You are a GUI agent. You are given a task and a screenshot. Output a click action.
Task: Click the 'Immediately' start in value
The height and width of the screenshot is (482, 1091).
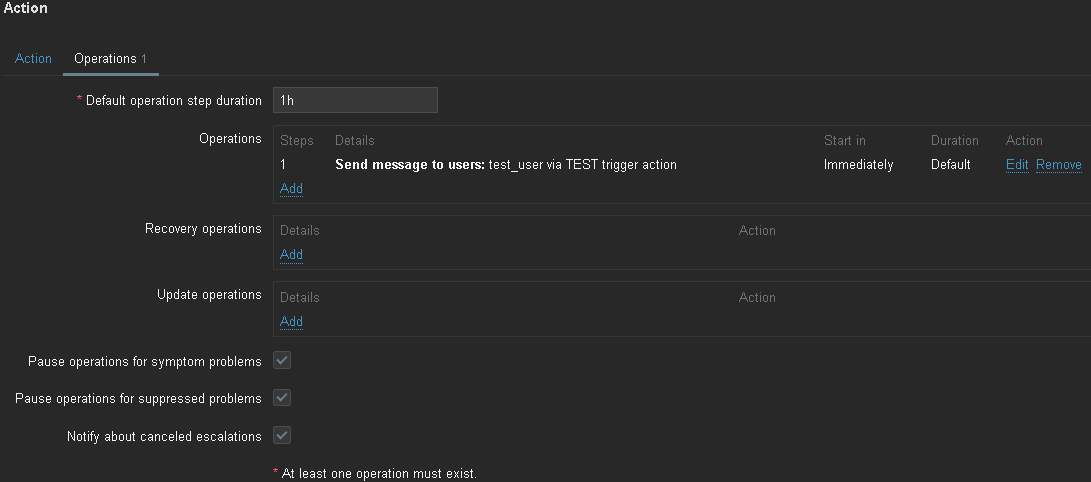858,165
